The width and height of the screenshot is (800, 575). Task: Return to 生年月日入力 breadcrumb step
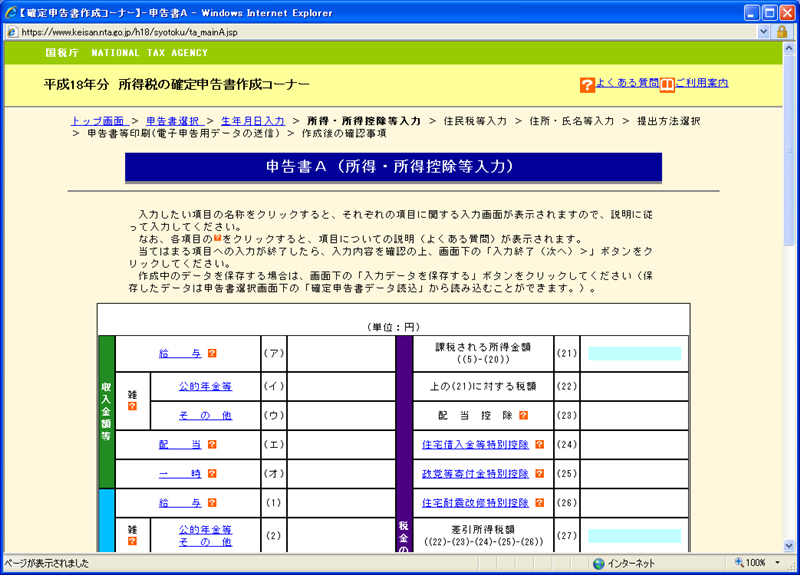[x=253, y=120]
